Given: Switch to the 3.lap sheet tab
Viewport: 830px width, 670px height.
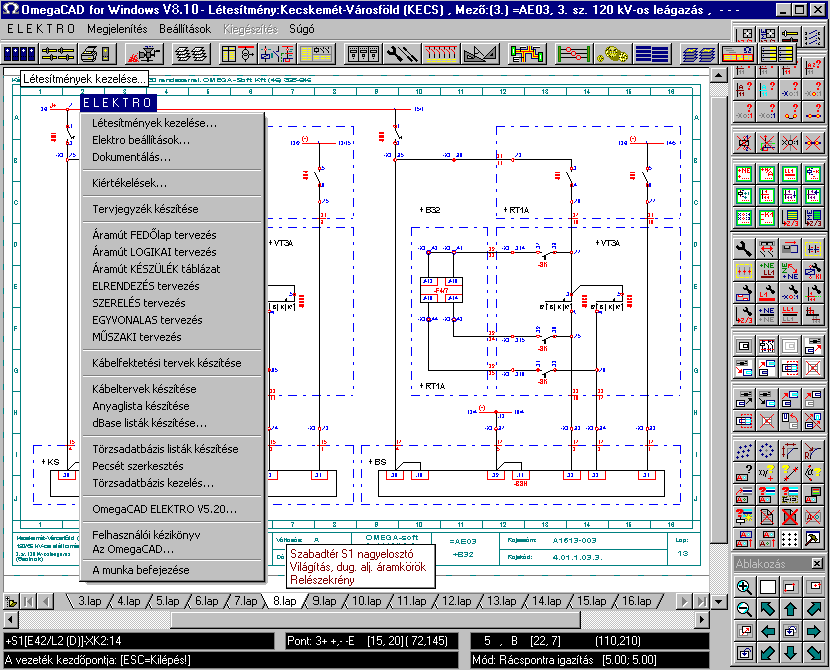Looking at the screenshot, I should pos(89,601).
